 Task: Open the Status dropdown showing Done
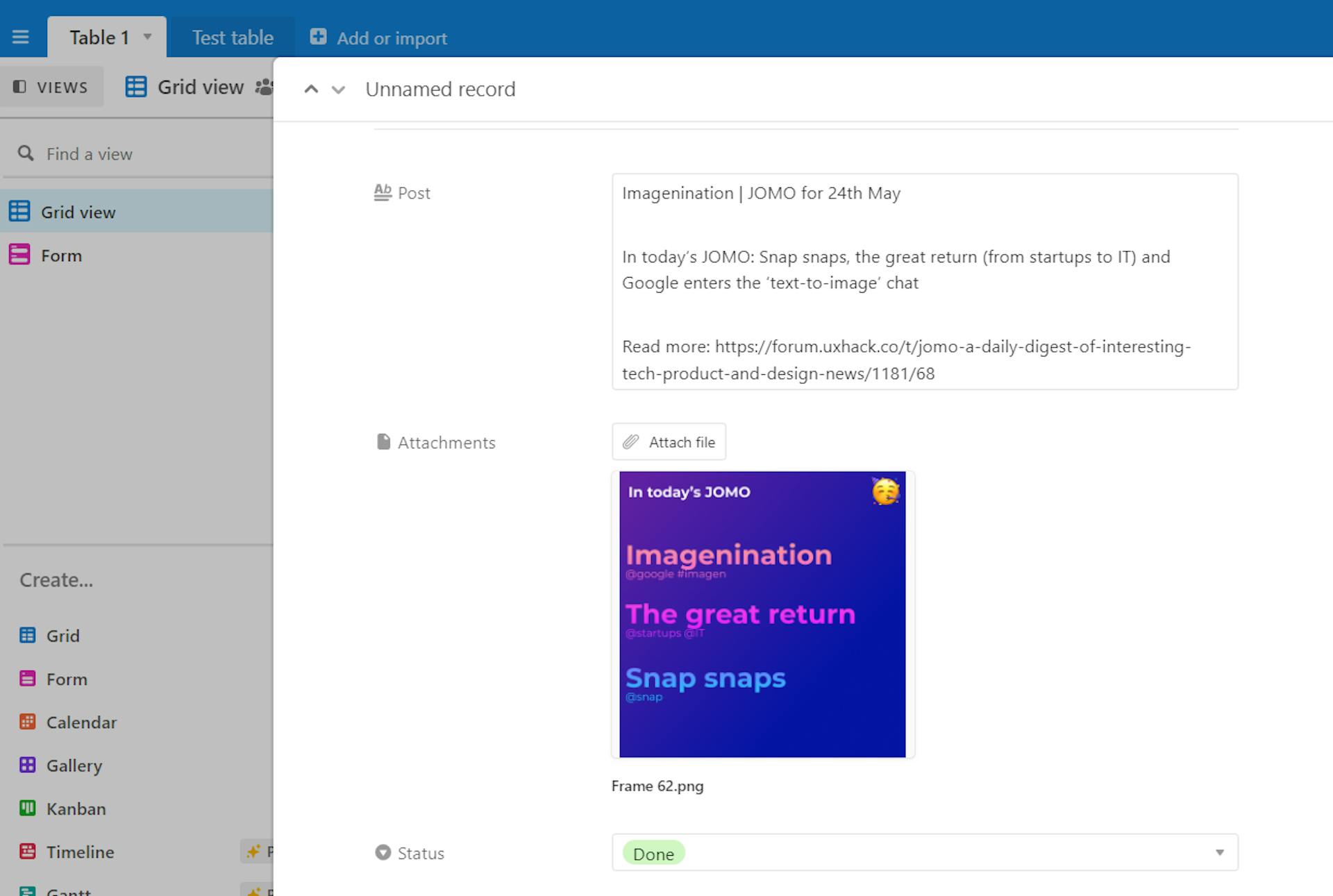[1218, 852]
